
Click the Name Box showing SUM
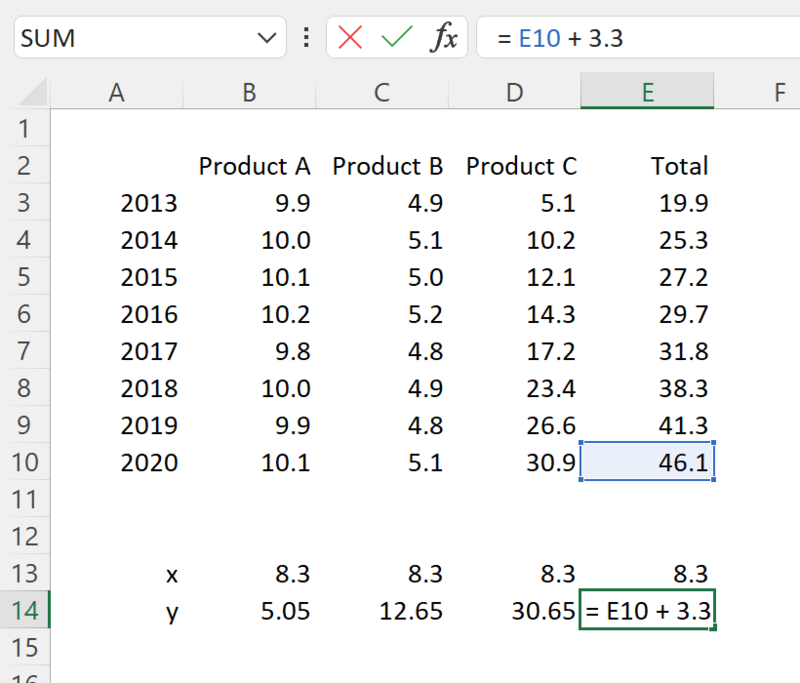coord(120,37)
